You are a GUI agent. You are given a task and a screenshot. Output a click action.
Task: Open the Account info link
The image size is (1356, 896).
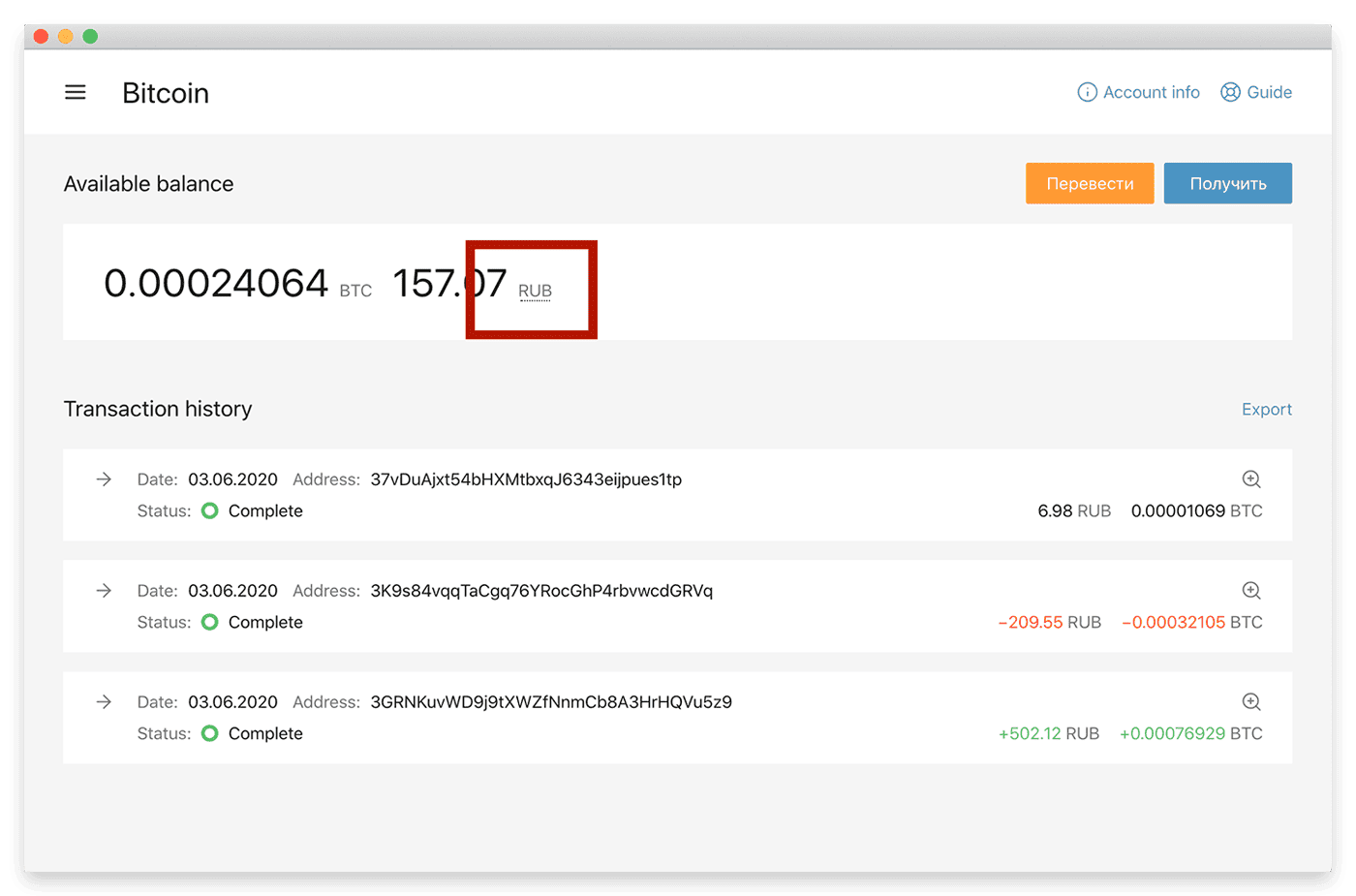pos(1139,92)
